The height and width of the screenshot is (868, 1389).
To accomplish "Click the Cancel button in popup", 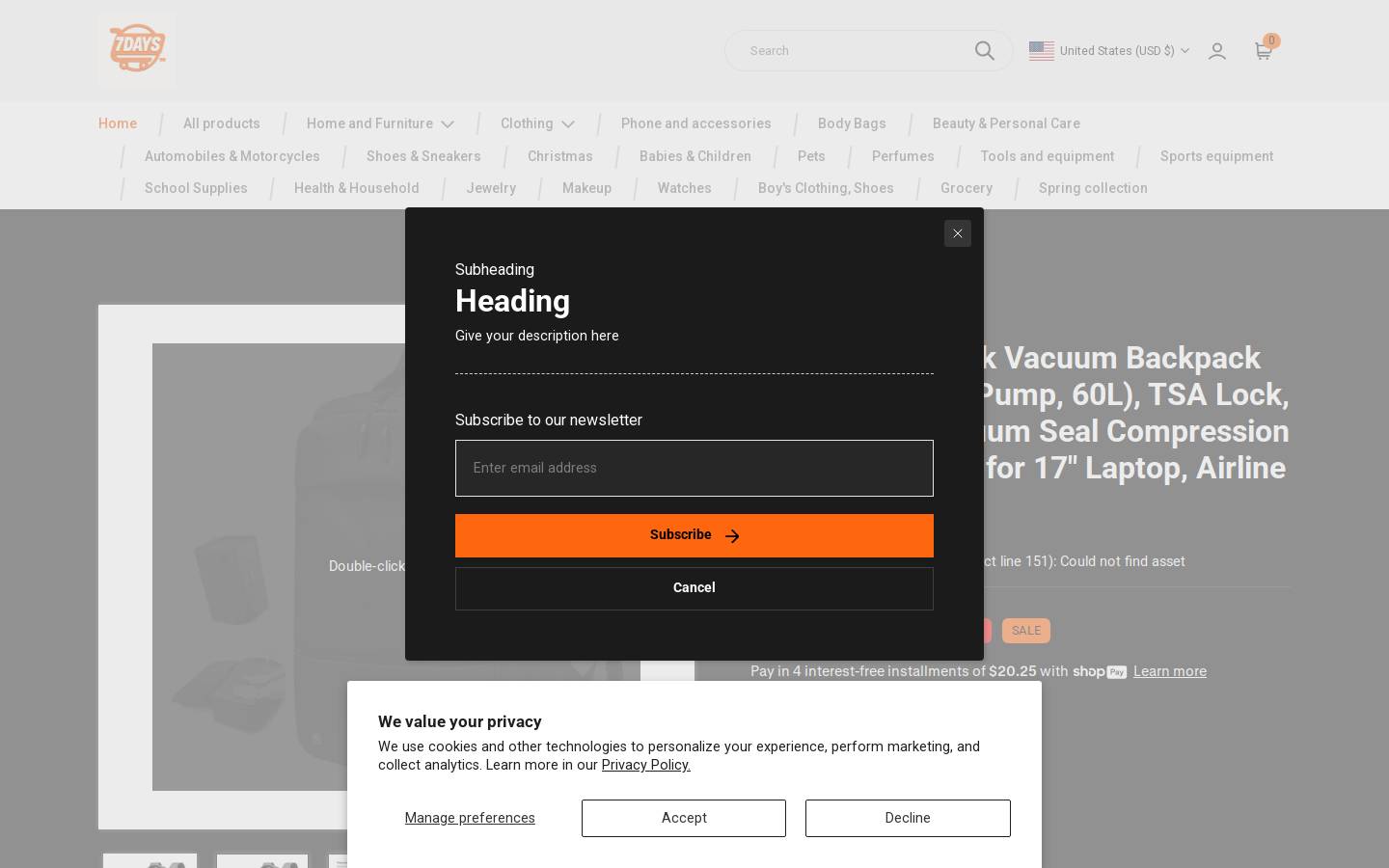I will (694, 588).
